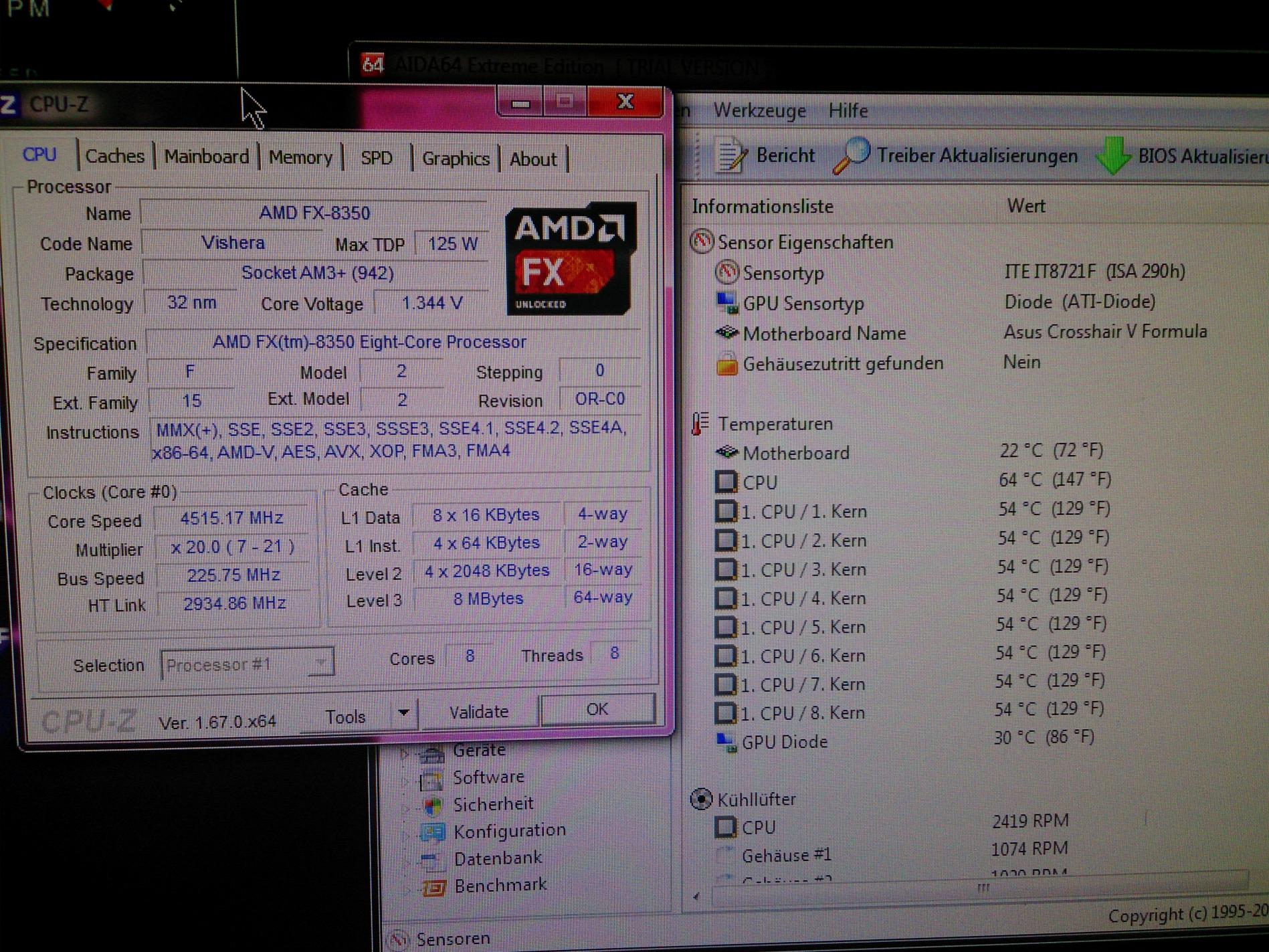Click the green BIOS Aktualisierung arrow icon
Screen dimensions: 1269x952
[1114, 156]
